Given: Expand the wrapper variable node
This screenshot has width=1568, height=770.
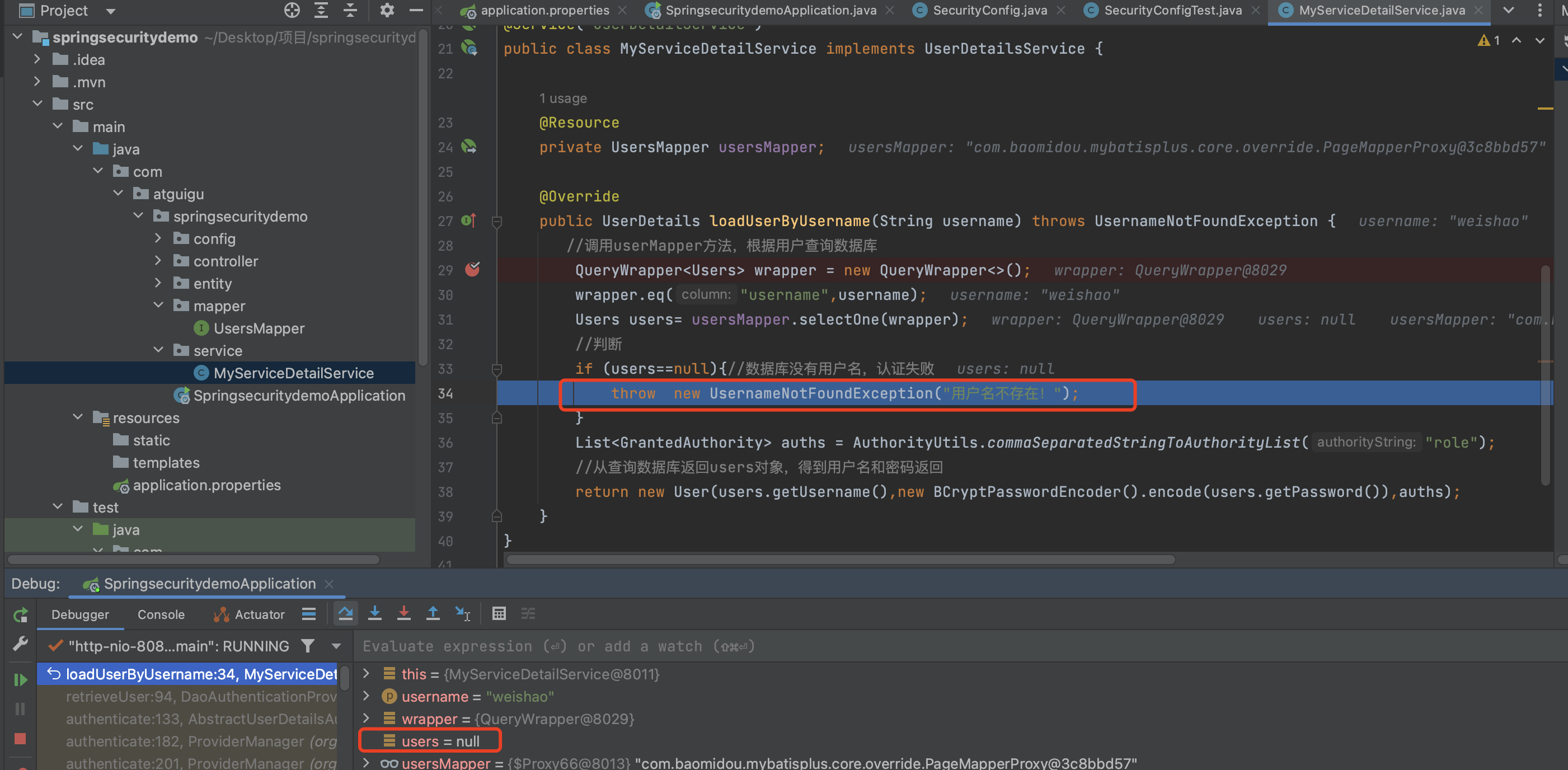Looking at the screenshot, I should [x=367, y=719].
